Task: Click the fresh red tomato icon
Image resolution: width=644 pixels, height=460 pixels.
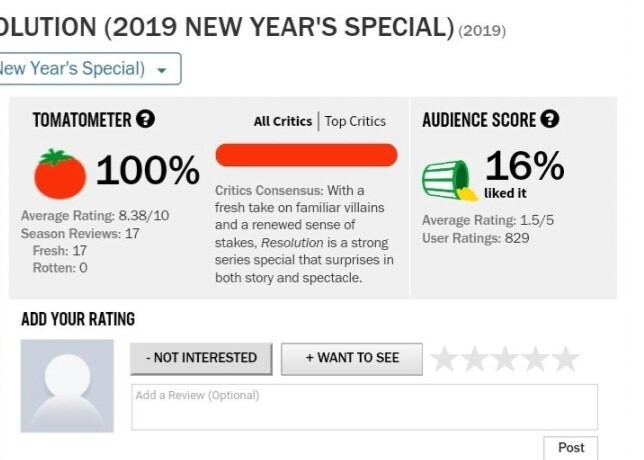Action: [x=60, y=174]
